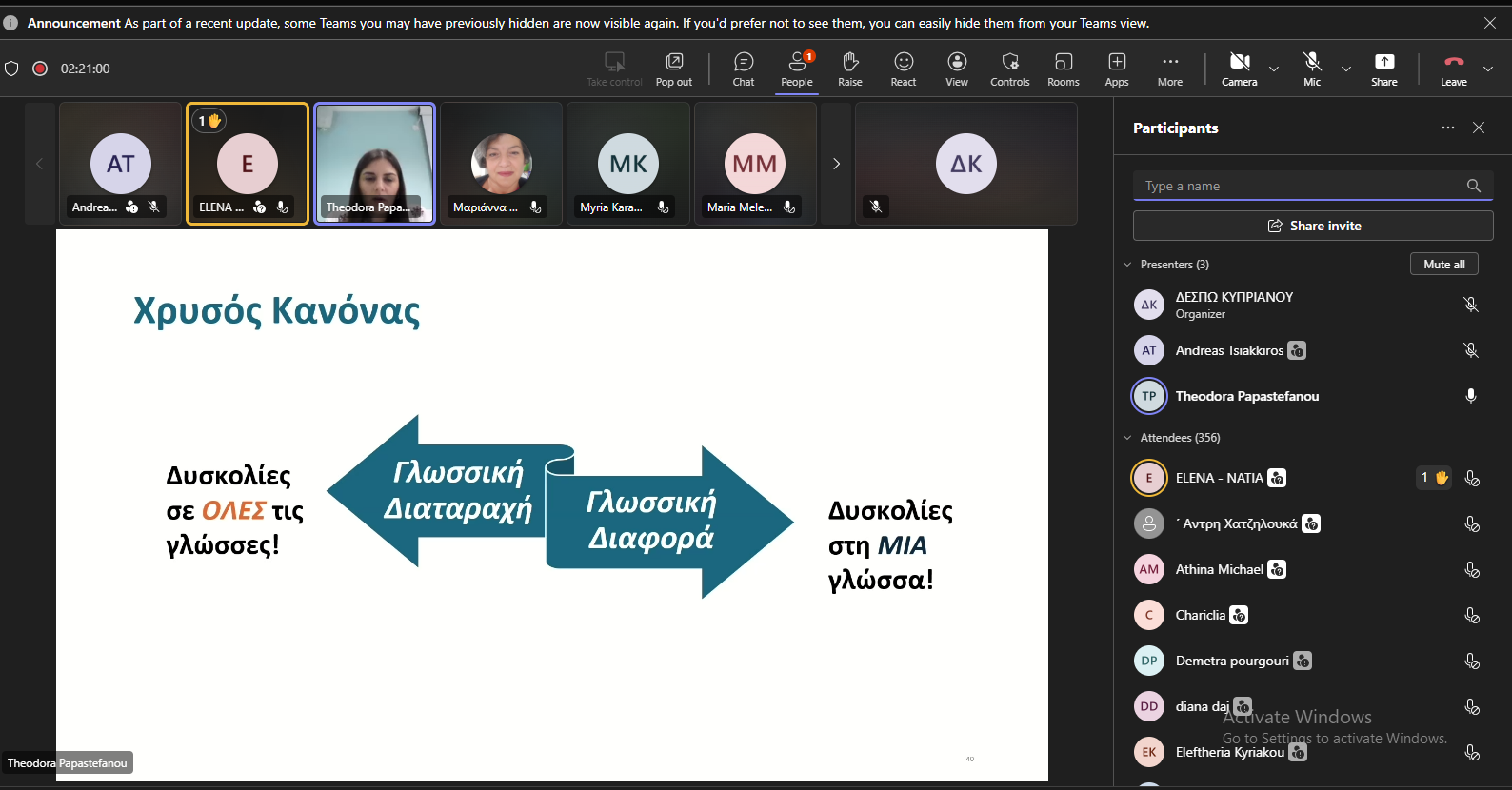Toggle the People panel tab
The width and height of the screenshot is (1512, 790).
[796, 69]
